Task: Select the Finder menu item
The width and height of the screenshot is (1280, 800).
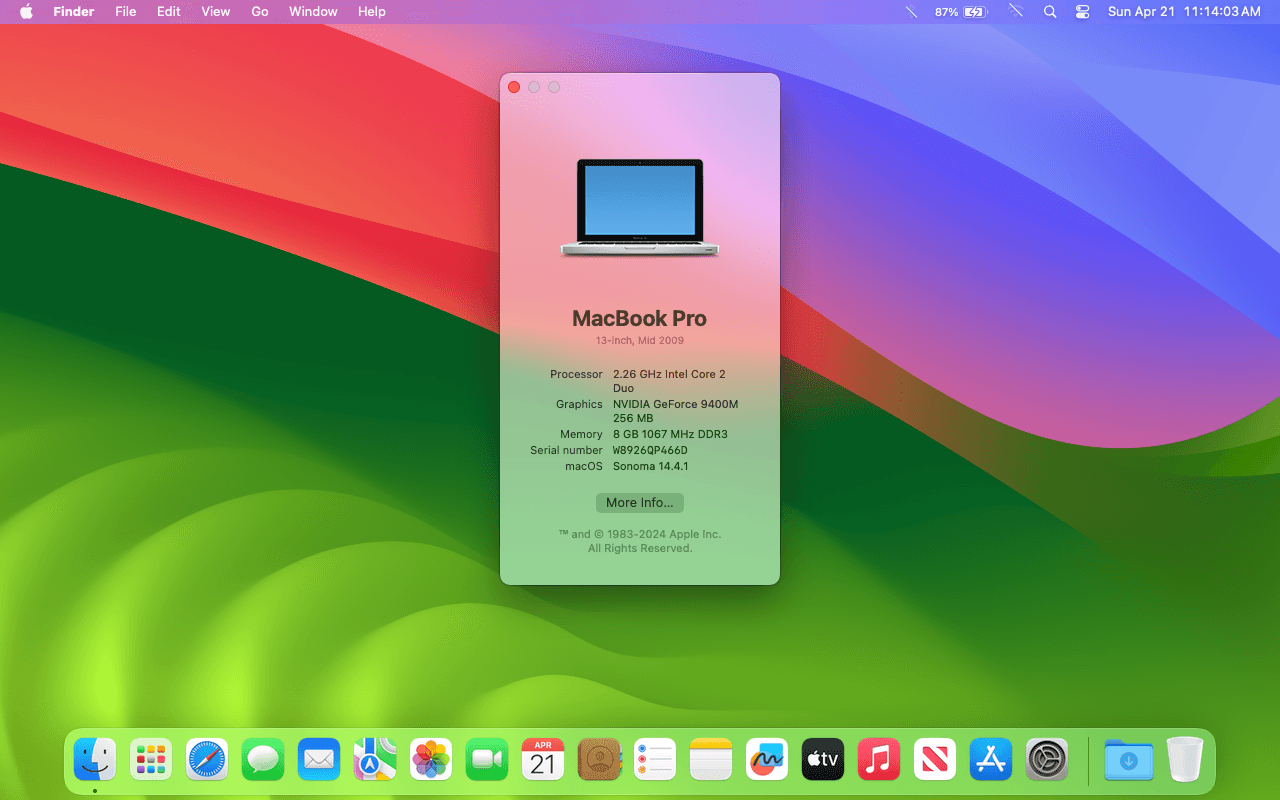Action: tap(74, 12)
